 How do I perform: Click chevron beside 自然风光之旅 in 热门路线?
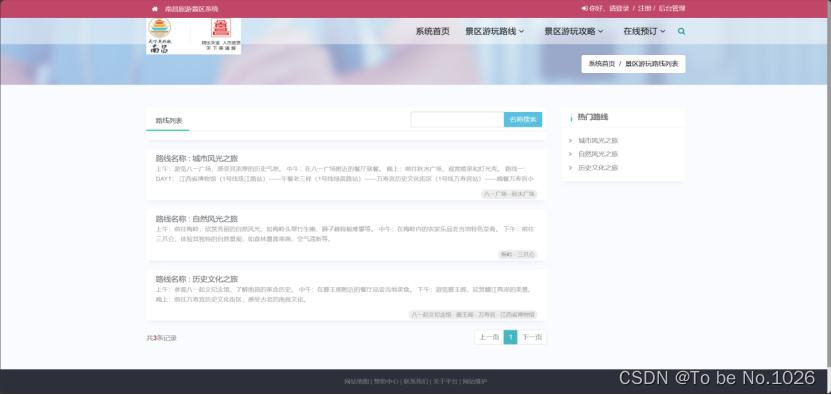point(570,154)
